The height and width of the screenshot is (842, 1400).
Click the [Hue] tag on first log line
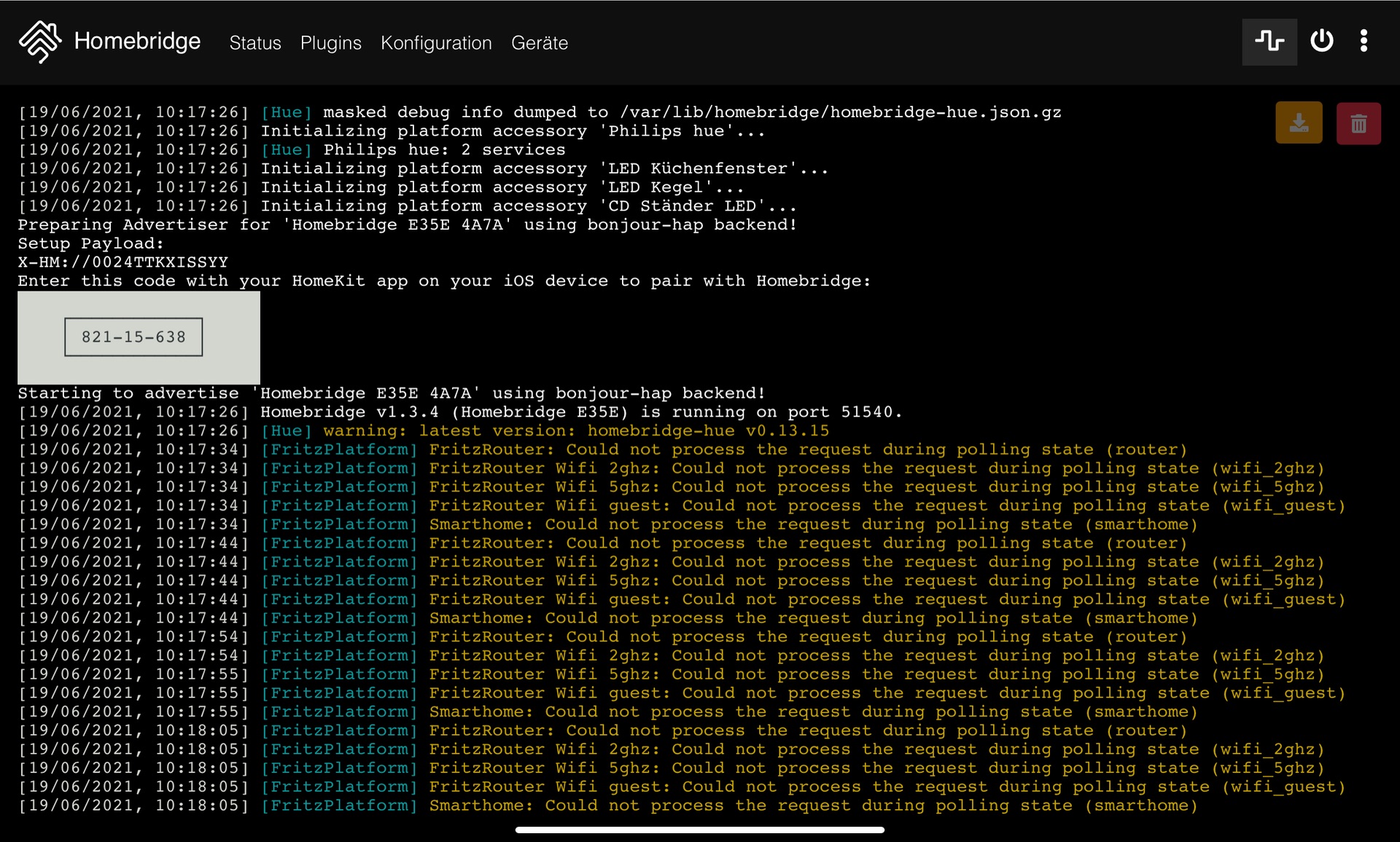pos(287,112)
